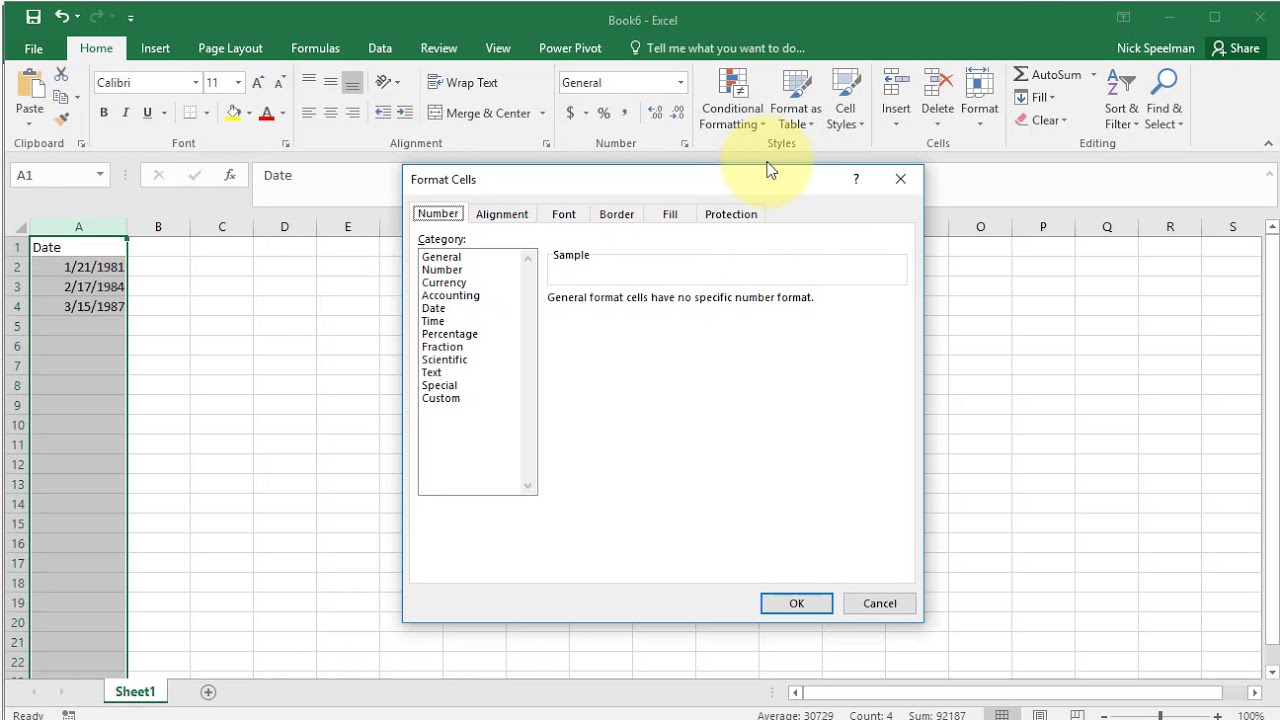Open the font name dropdown
Screen dimensions: 1280x720
click(x=195, y=83)
